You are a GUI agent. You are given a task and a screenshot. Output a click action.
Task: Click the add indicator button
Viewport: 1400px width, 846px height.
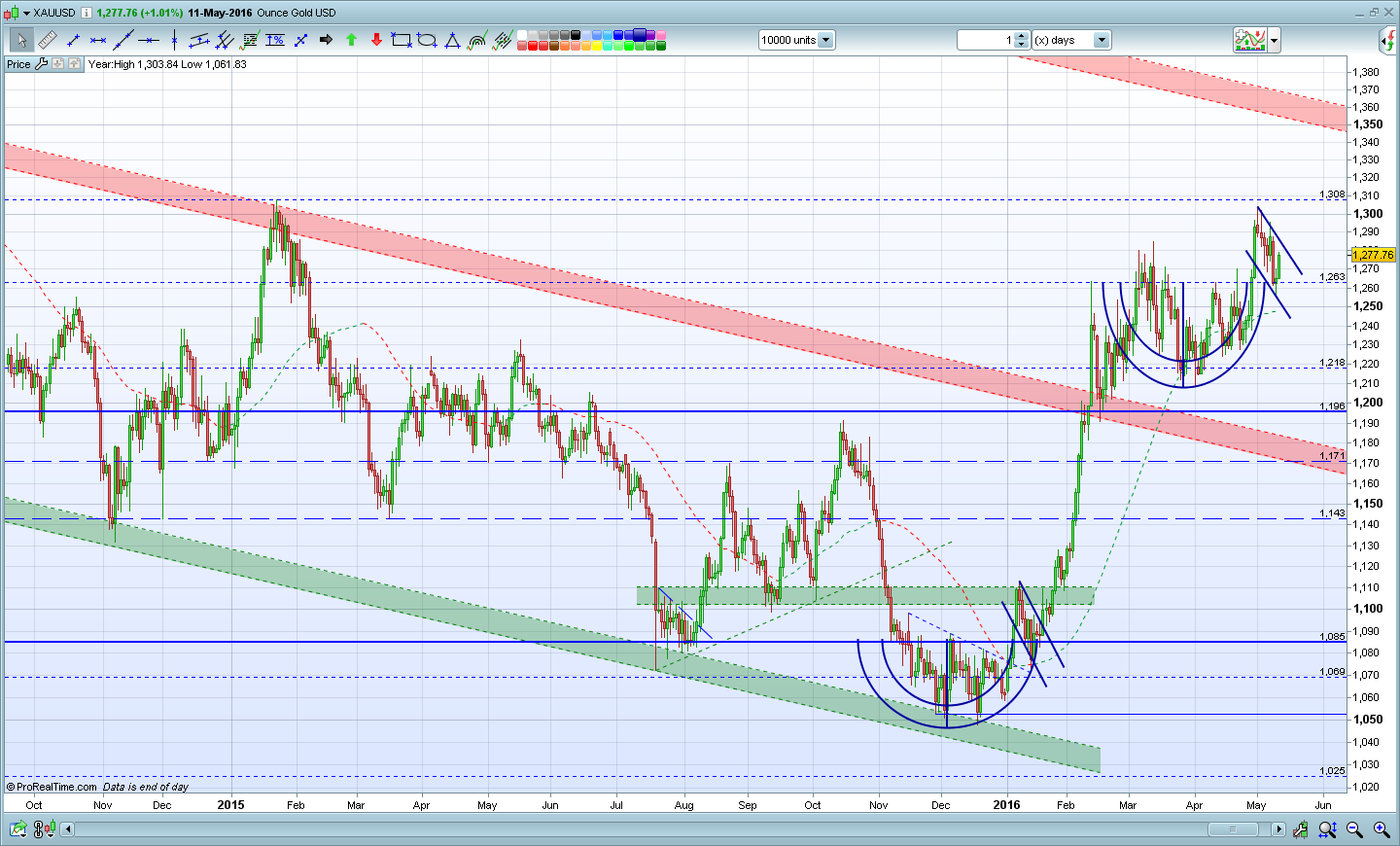point(1250,40)
